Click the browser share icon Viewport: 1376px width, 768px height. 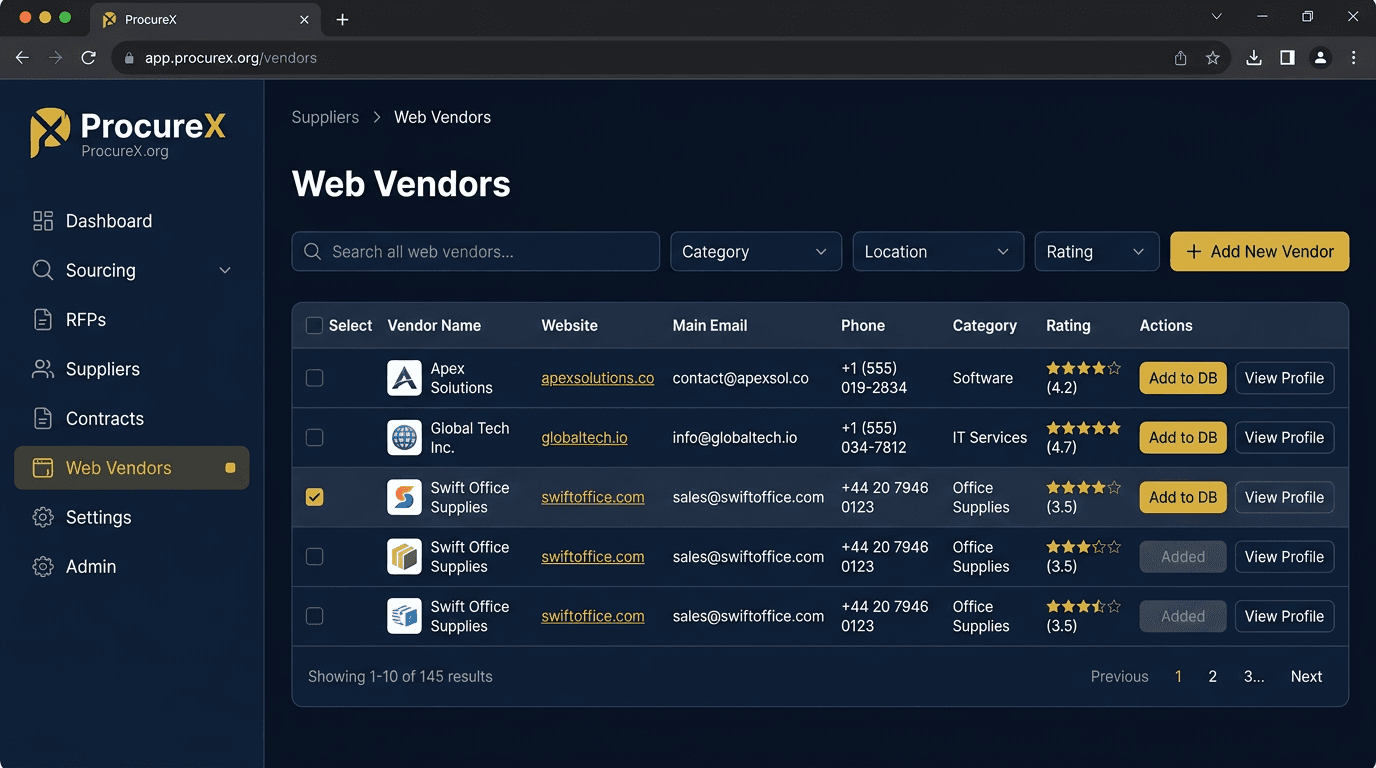(x=1181, y=58)
